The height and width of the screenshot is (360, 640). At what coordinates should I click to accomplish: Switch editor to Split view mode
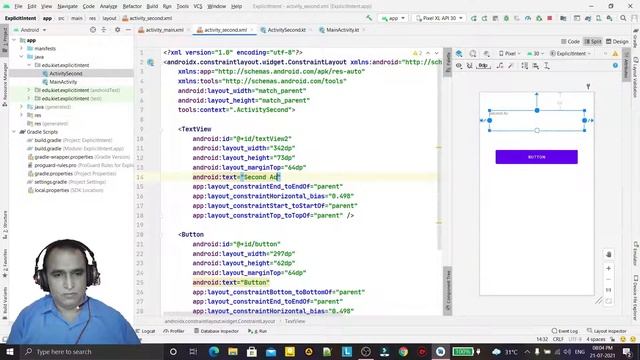coord(593,42)
